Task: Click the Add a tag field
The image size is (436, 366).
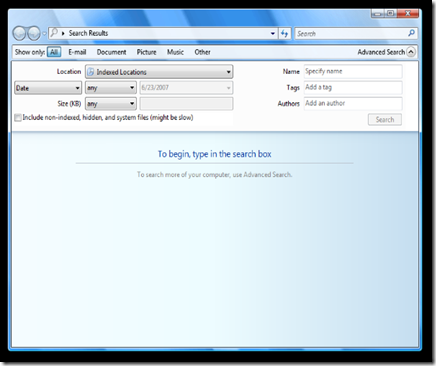Action: (353, 87)
